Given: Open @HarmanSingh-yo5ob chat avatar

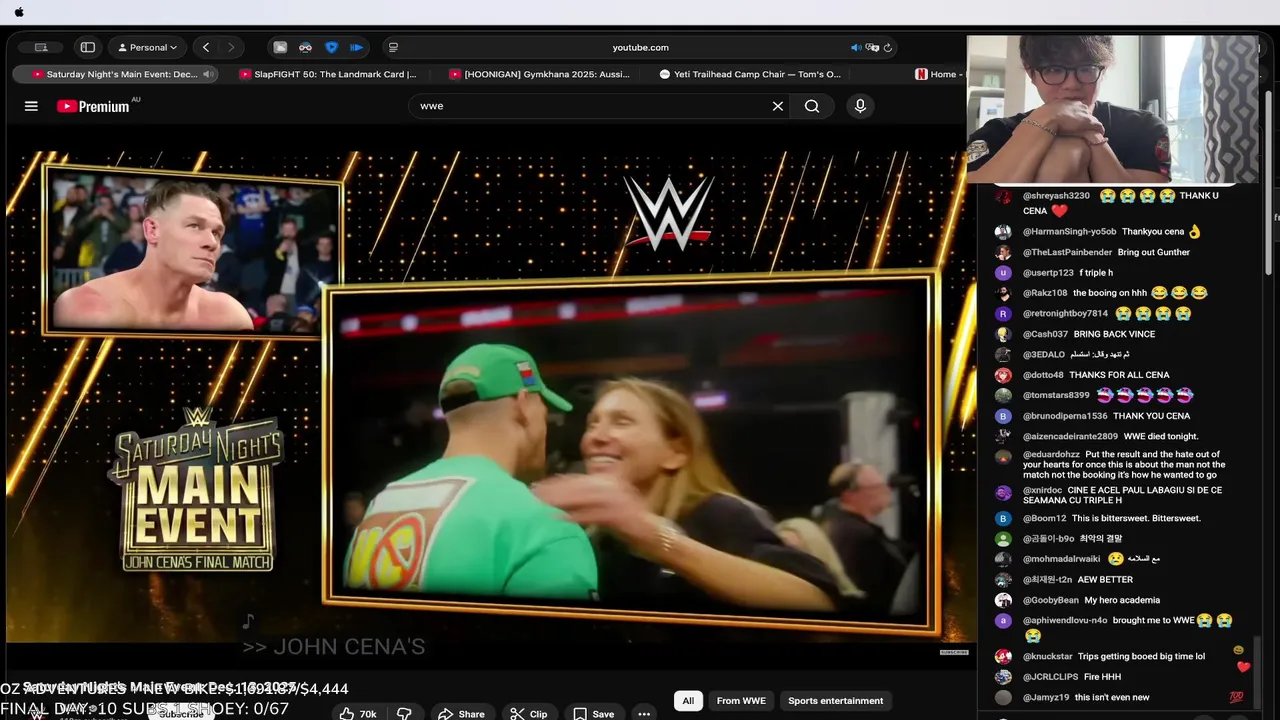Looking at the screenshot, I should (1003, 232).
